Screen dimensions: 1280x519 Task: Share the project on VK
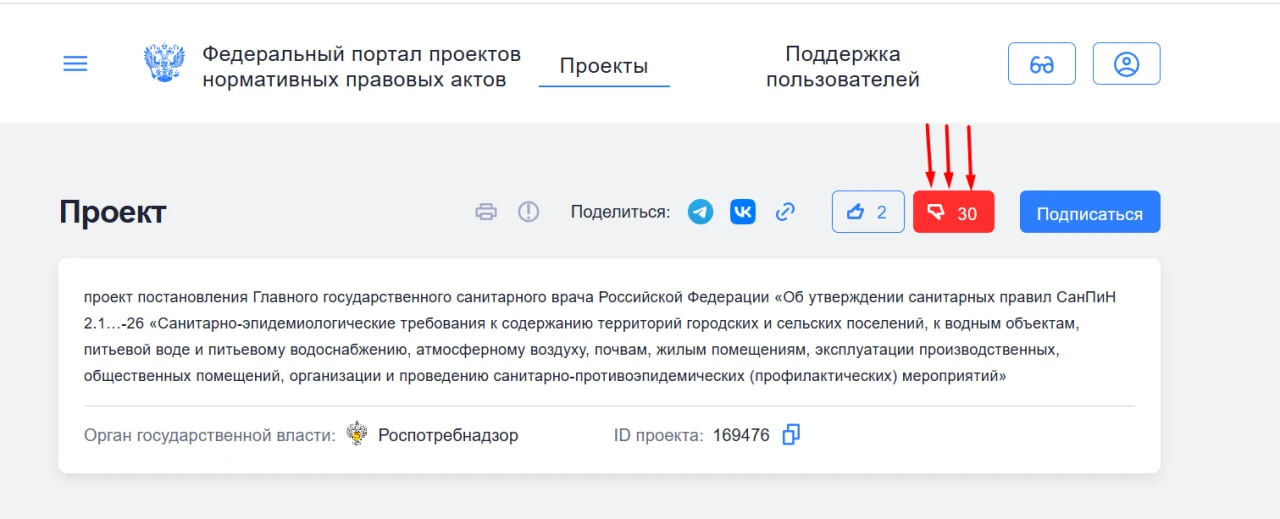point(743,212)
